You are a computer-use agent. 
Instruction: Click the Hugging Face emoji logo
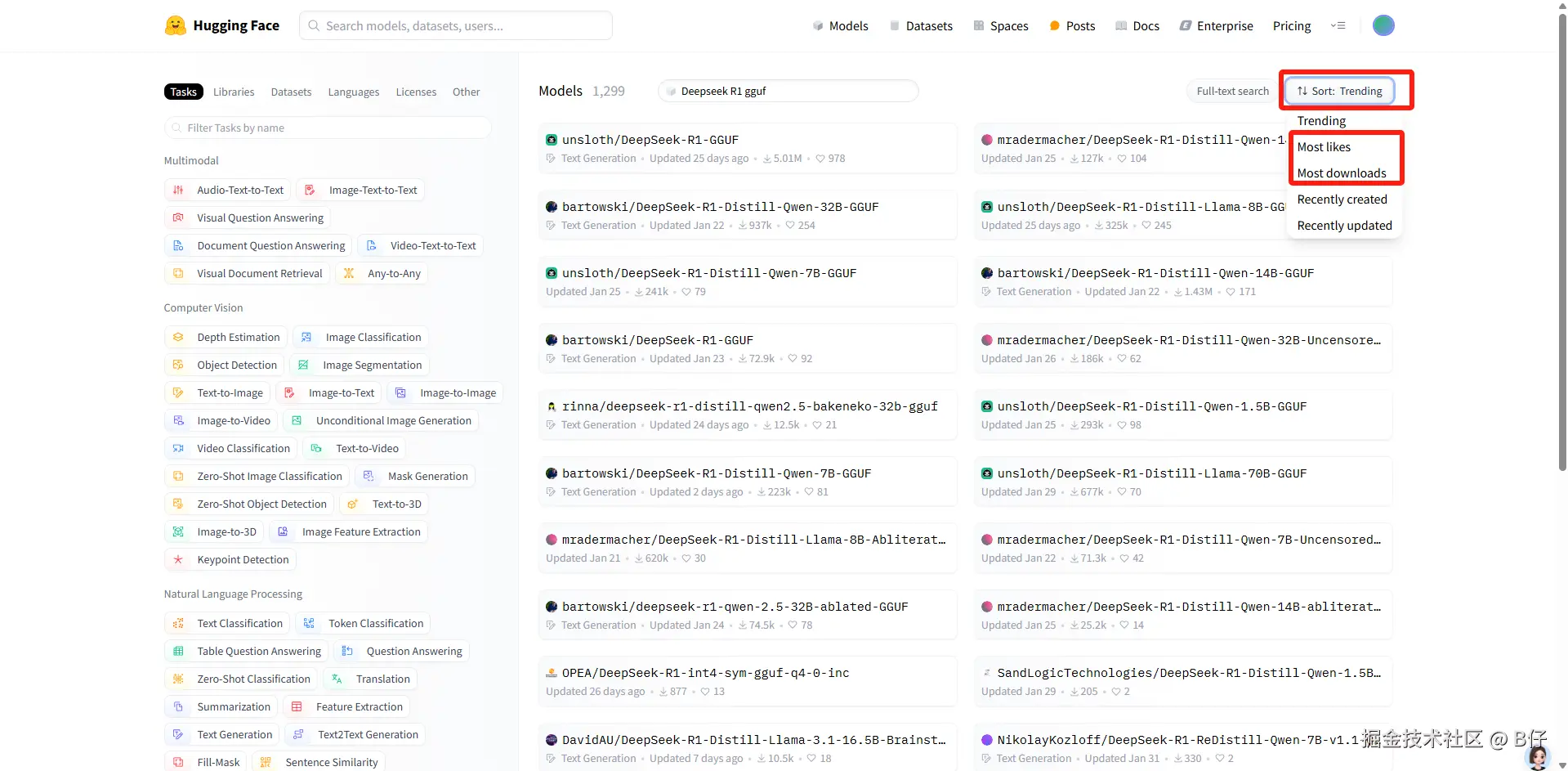[175, 25]
